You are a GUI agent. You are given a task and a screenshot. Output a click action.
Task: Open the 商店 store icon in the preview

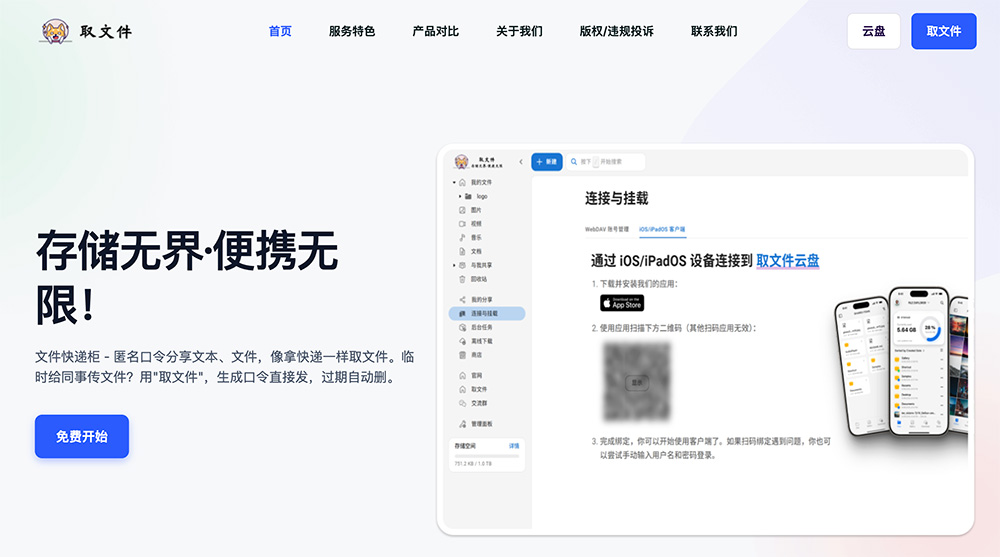[462, 355]
